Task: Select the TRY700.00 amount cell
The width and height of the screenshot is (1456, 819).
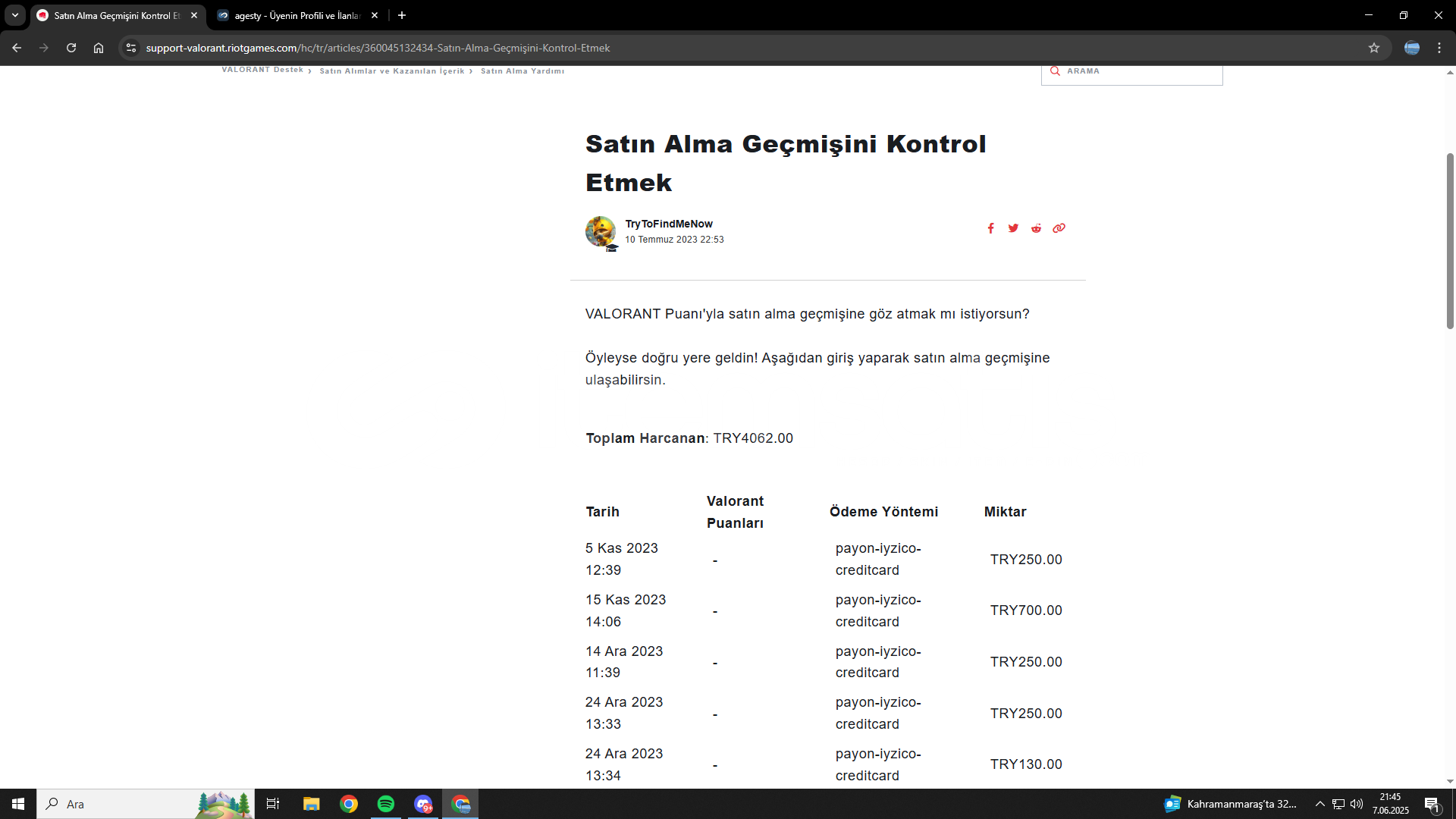Action: [1026, 610]
